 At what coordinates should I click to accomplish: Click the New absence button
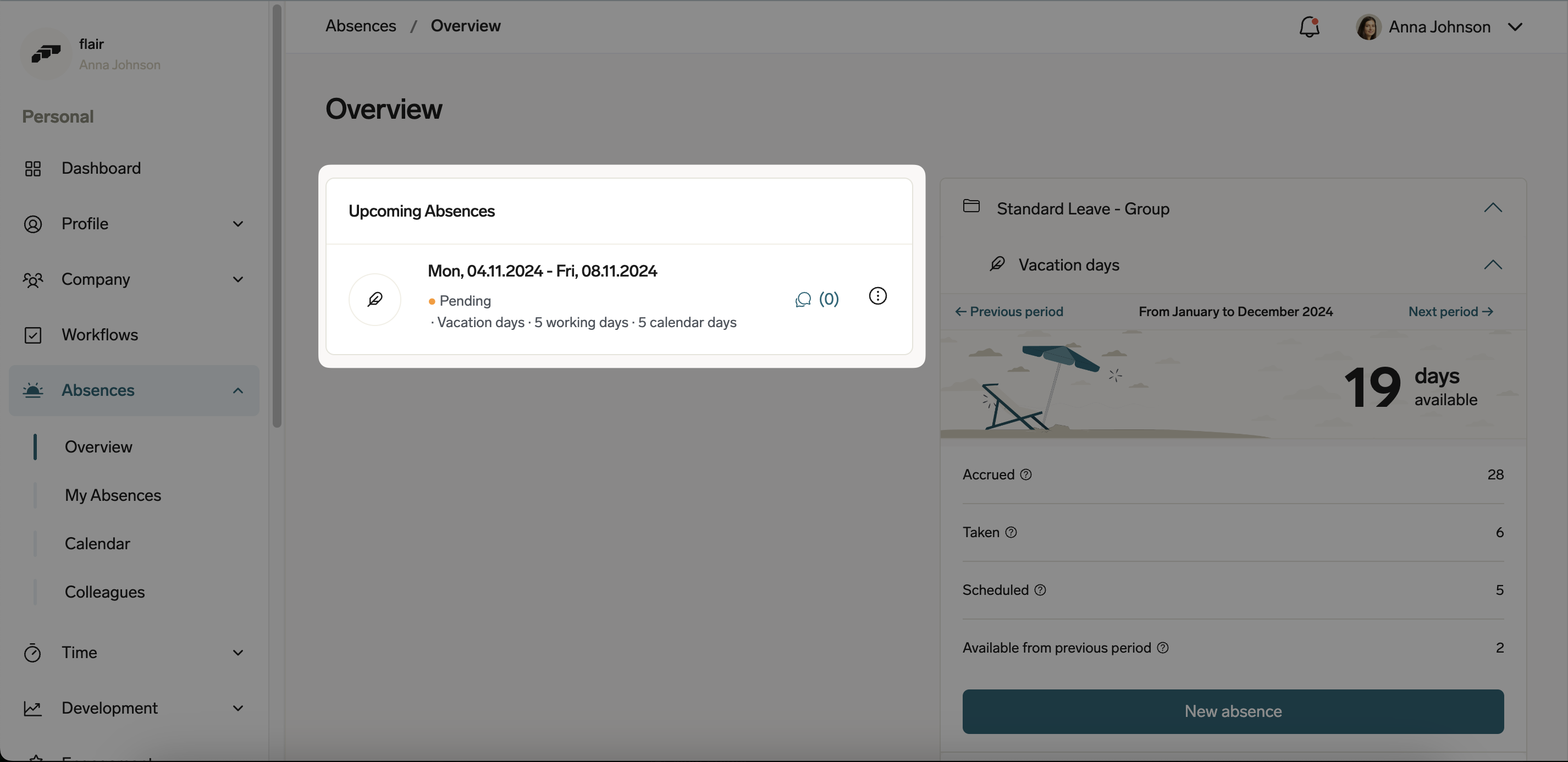point(1233,711)
